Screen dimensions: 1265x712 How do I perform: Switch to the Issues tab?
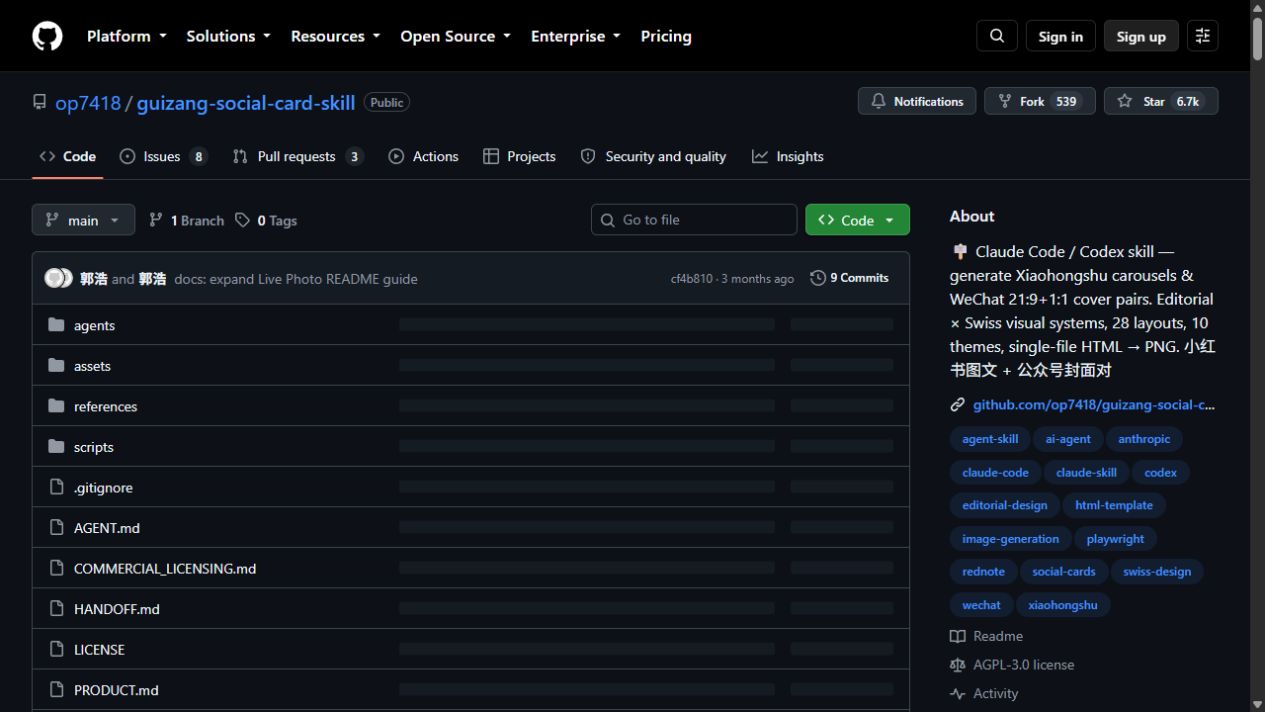click(x=163, y=156)
